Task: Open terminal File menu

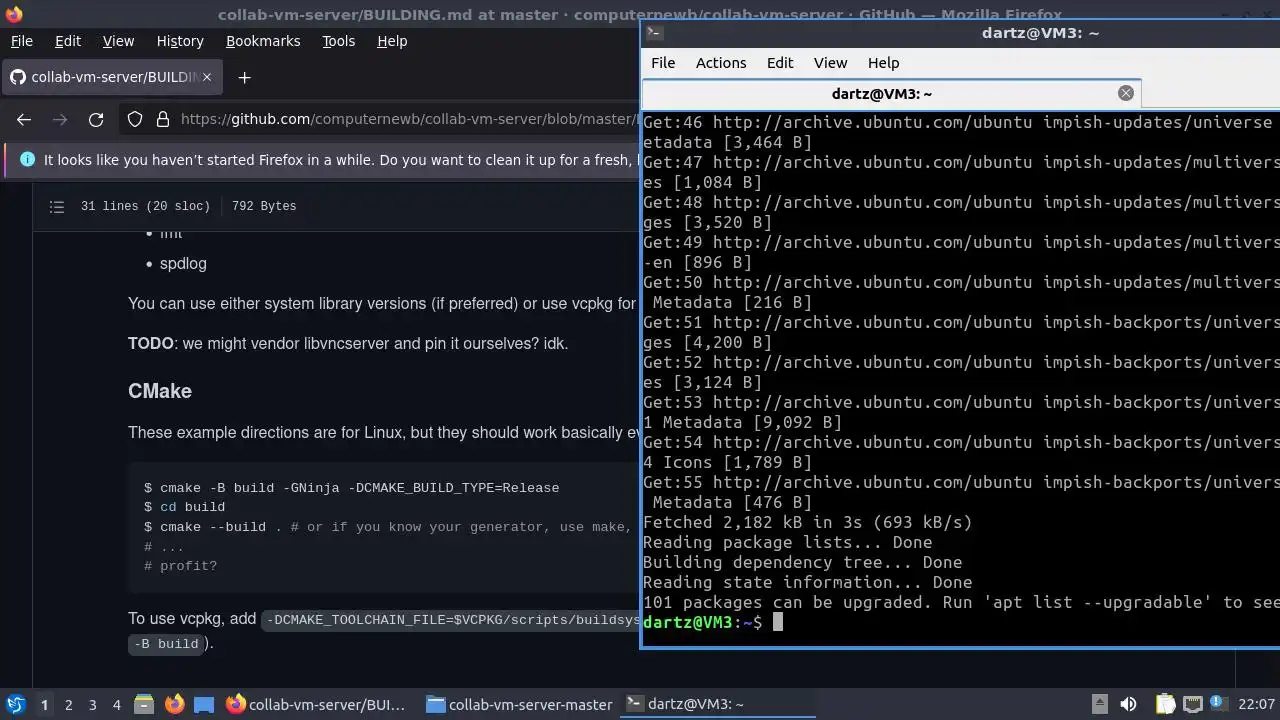Action: point(663,62)
